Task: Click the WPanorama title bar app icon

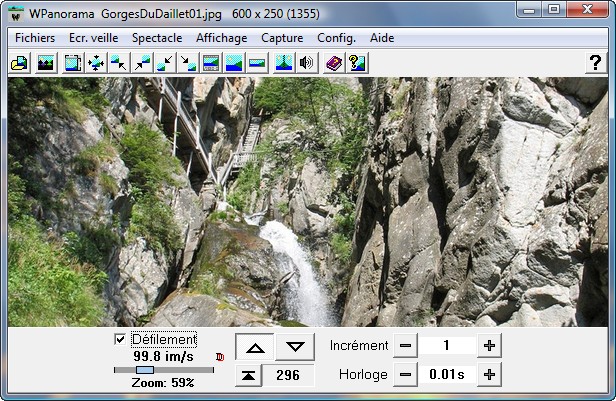Action: [x=16, y=15]
